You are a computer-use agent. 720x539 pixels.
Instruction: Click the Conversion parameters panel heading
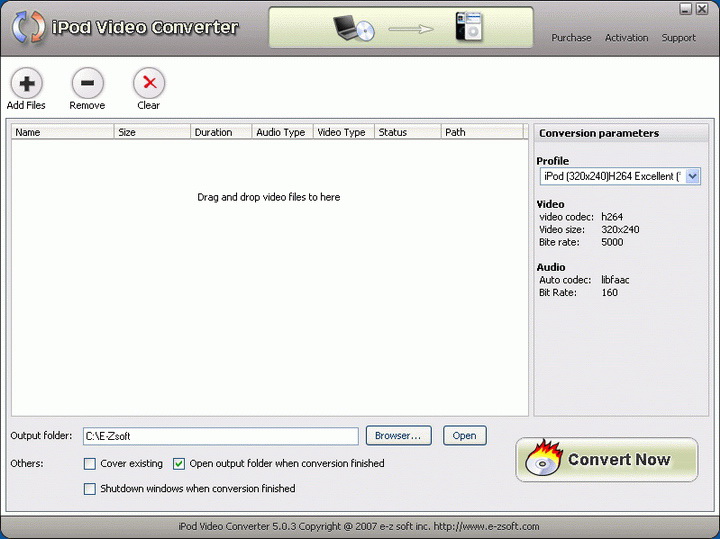click(599, 133)
